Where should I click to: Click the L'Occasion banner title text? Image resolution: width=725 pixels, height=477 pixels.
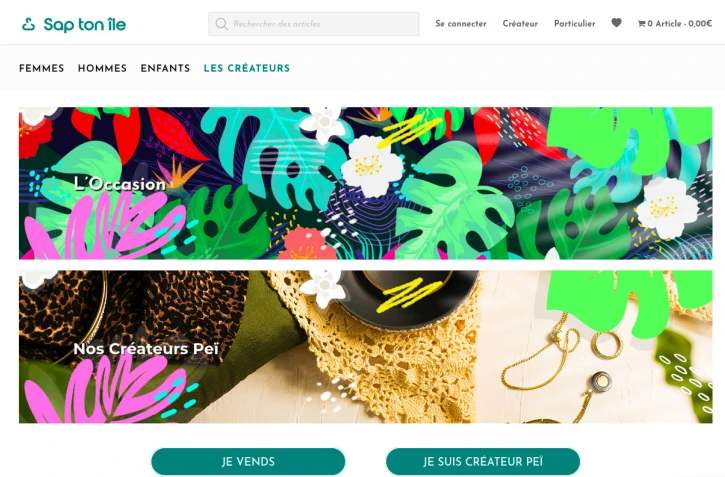click(x=120, y=184)
